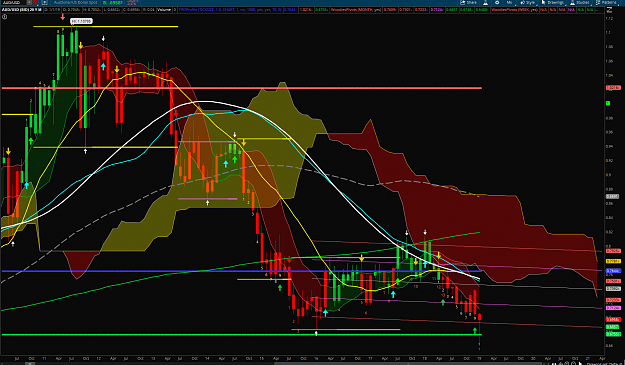Click the pointer cursor icon at bottom right

[580, 363]
